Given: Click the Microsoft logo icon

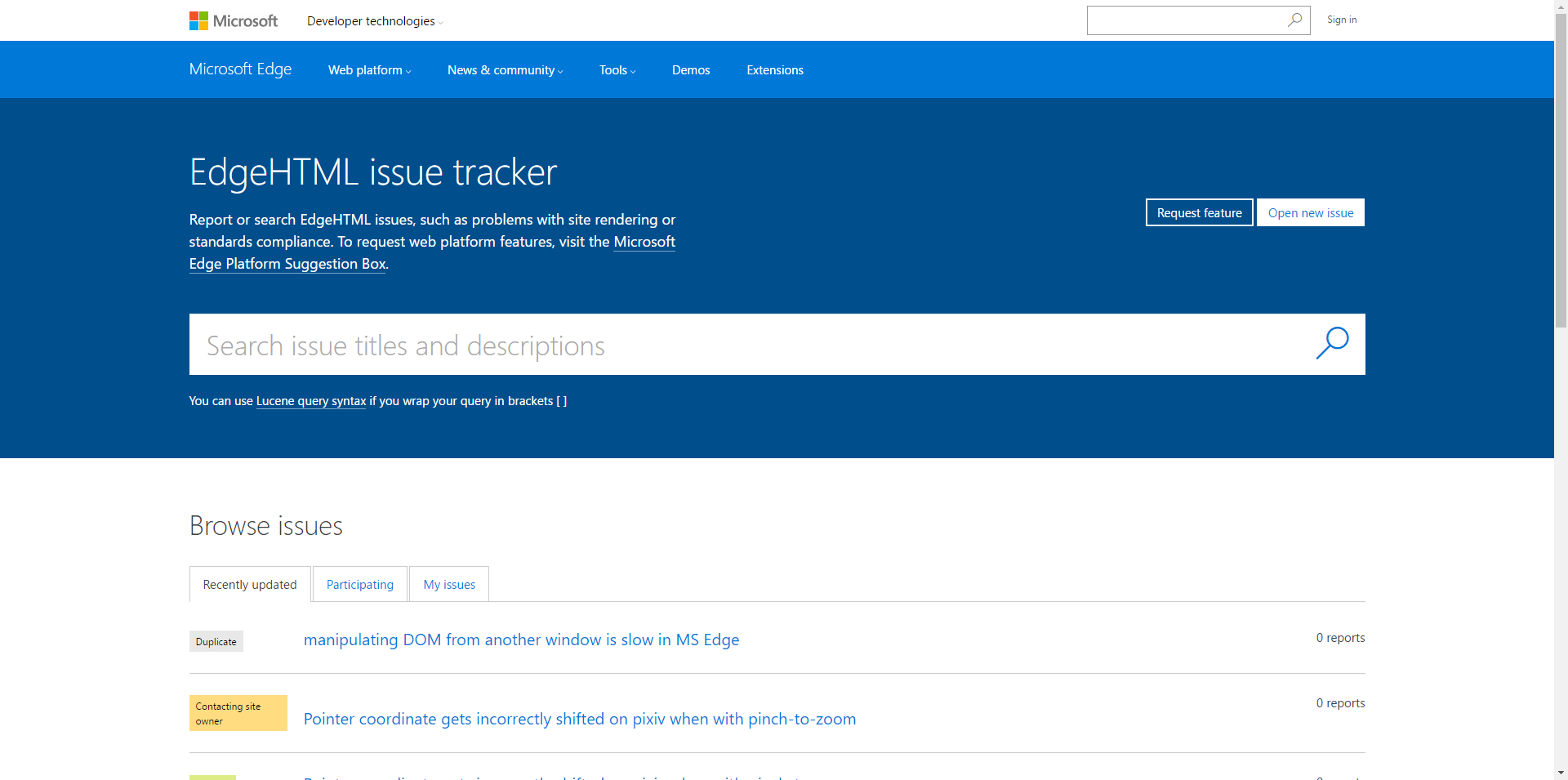Looking at the screenshot, I should tap(198, 21).
